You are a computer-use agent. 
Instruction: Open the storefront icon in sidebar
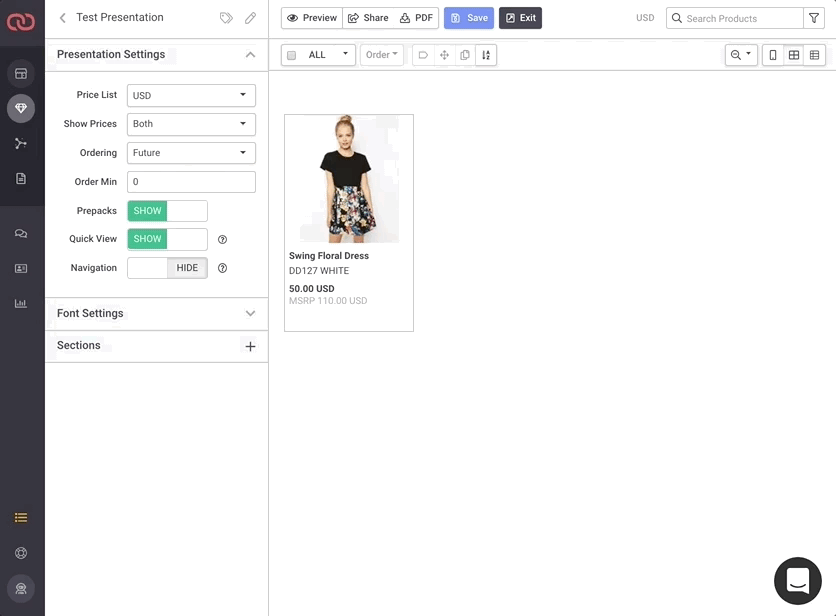point(21,74)
